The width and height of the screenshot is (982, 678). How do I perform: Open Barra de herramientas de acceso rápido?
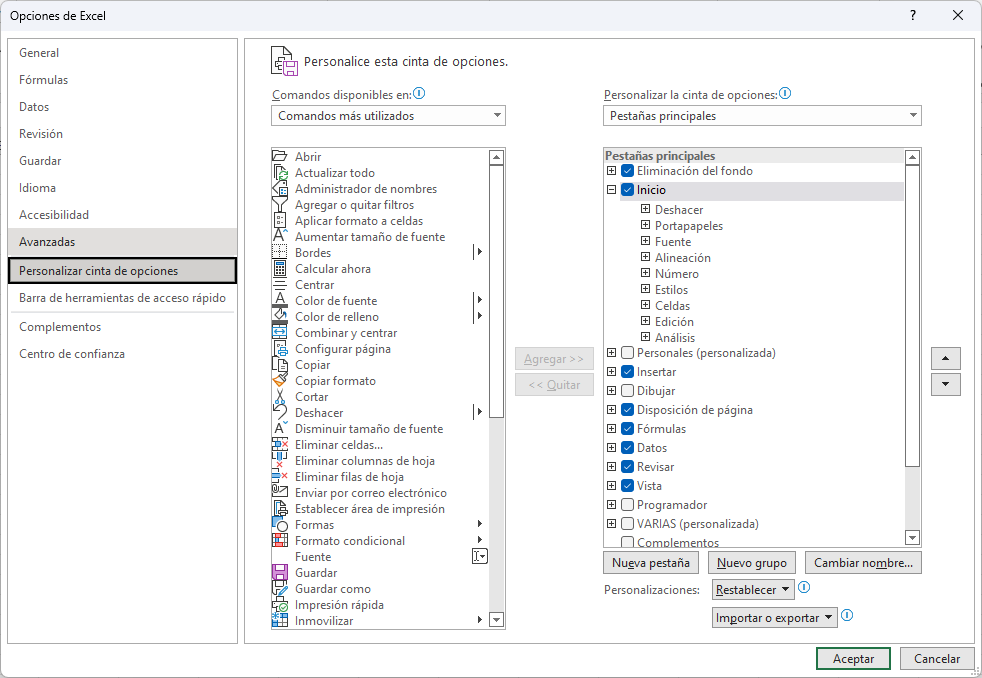123,298
